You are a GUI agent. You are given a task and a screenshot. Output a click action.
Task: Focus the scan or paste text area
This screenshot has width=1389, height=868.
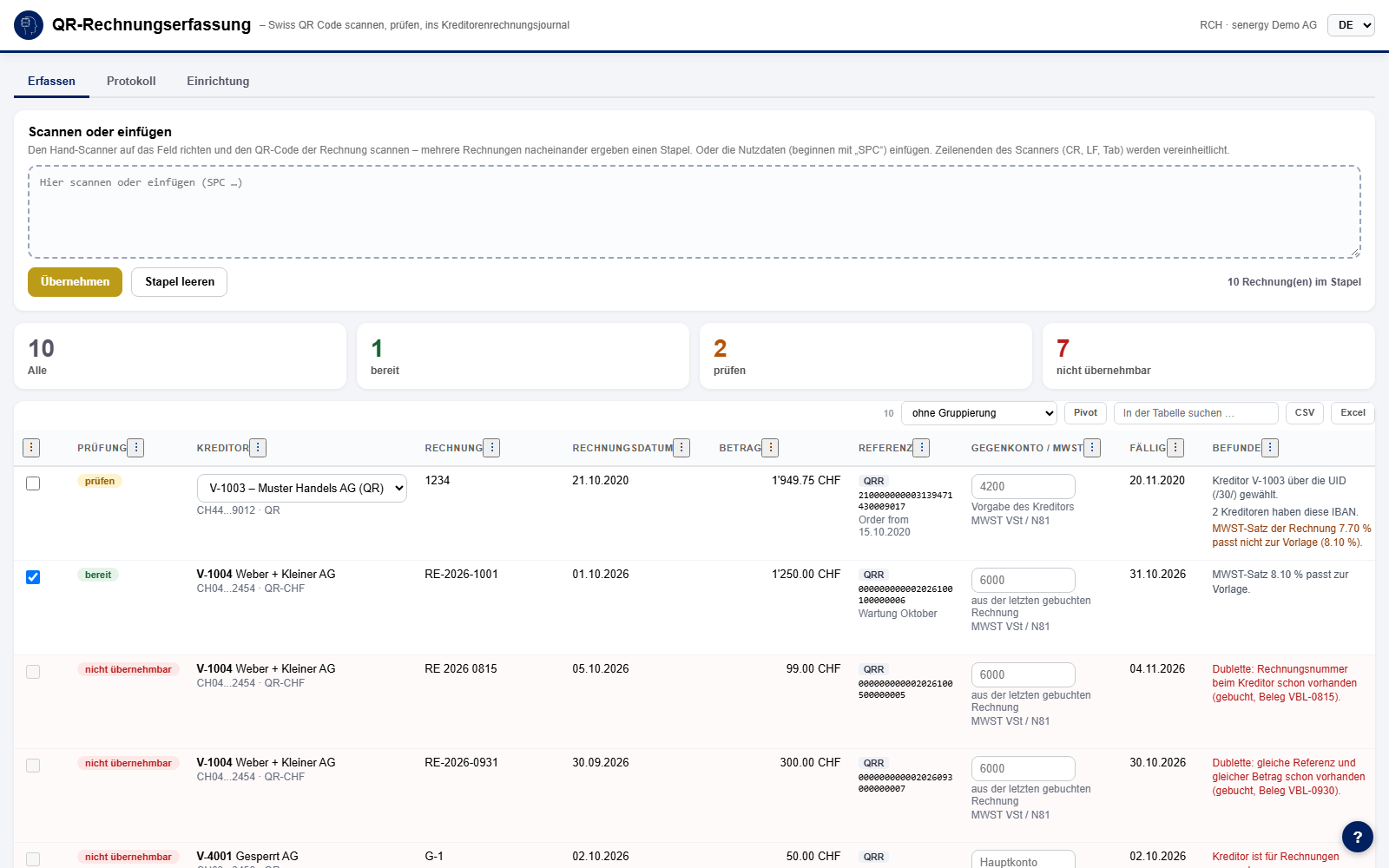(694, 212)
